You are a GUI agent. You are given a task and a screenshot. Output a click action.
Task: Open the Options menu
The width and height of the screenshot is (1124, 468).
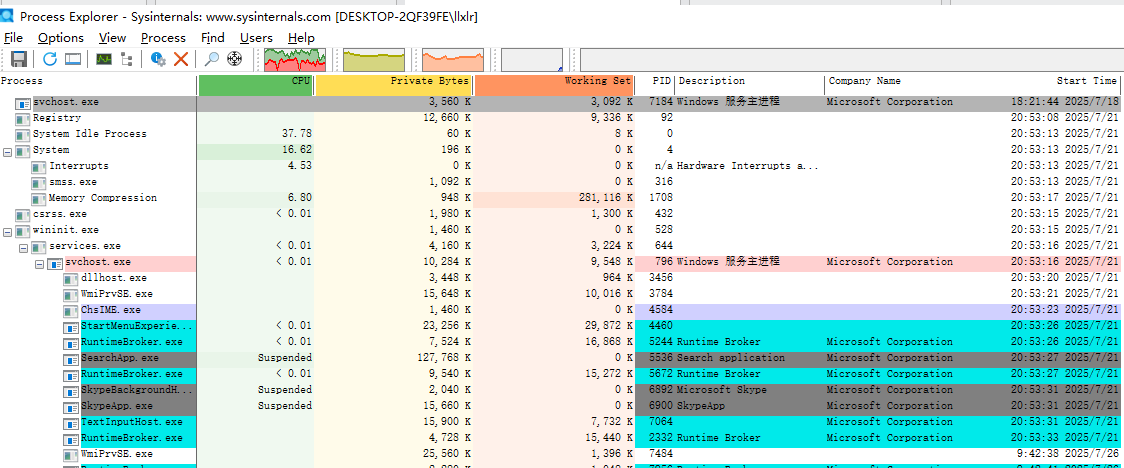tap(61, 38)
